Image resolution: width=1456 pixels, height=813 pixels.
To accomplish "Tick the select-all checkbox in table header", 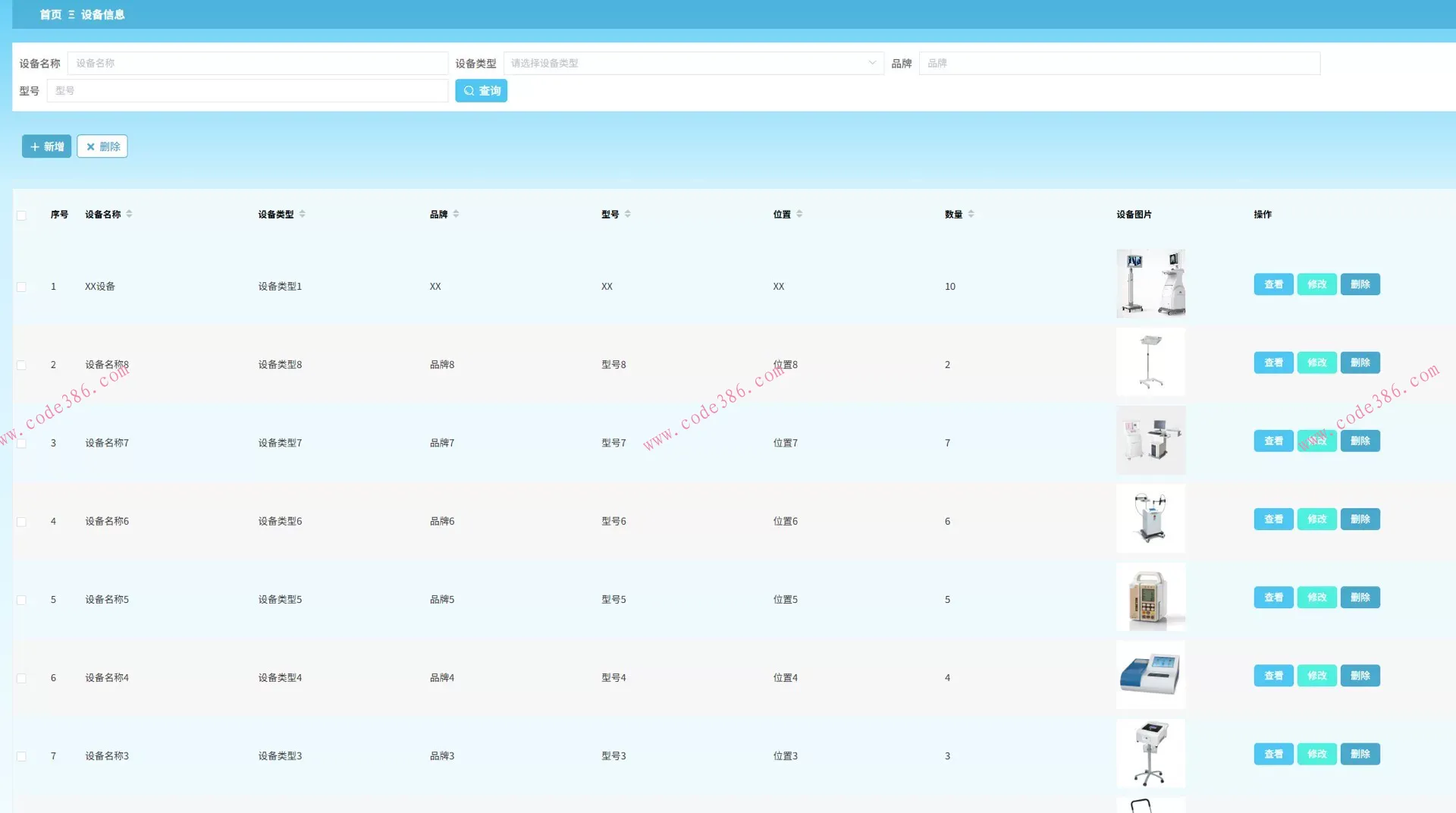I will (x=21, y=215).
